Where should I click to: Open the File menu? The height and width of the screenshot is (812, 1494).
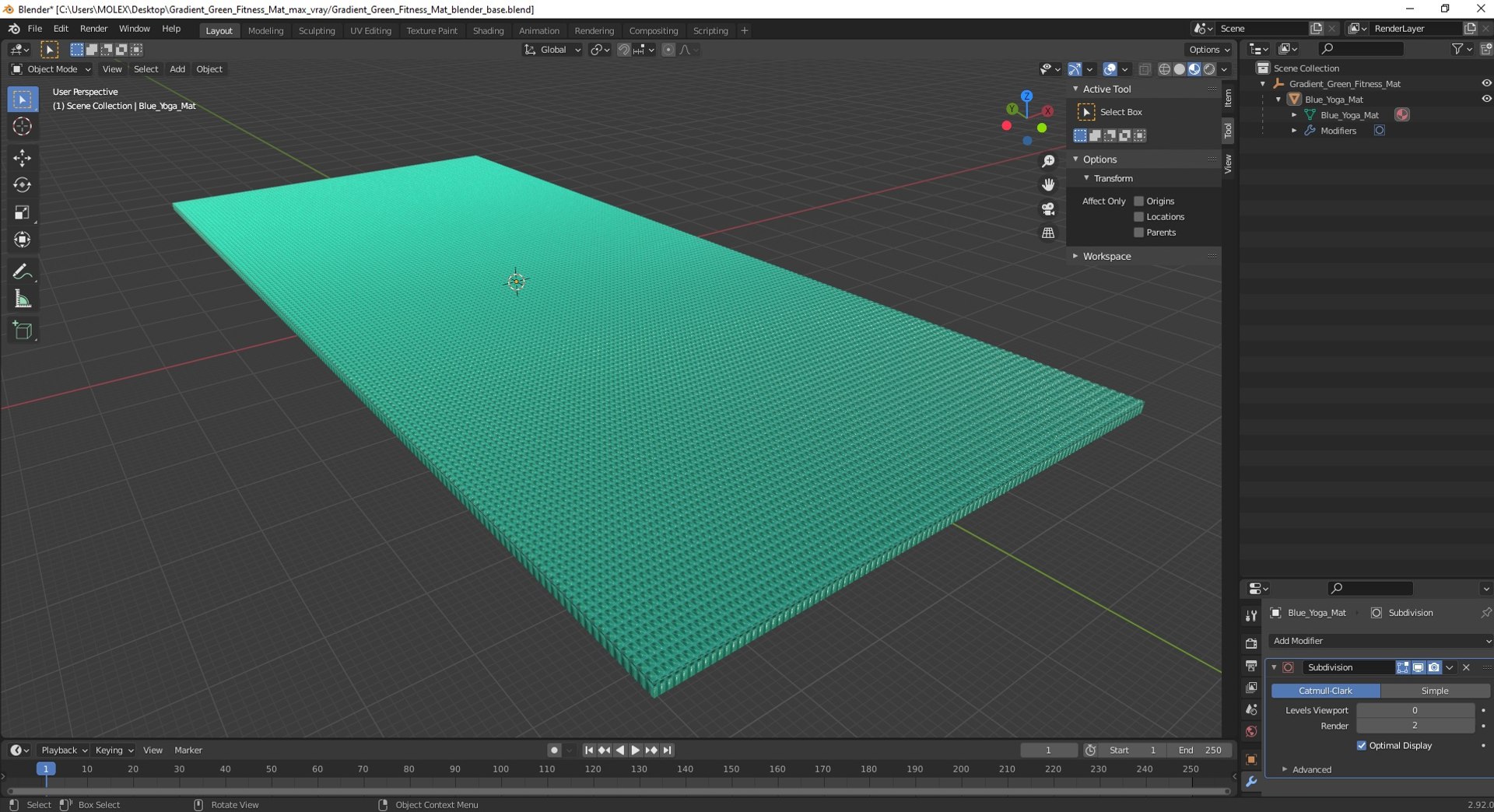(x=35, y=29)
